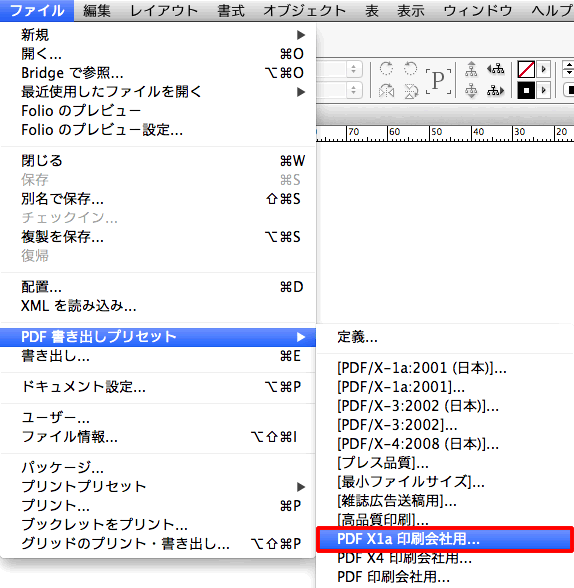Choose プリント... from the File menu
The height and width of the screenshot is (588, 574).
[158, 506]
